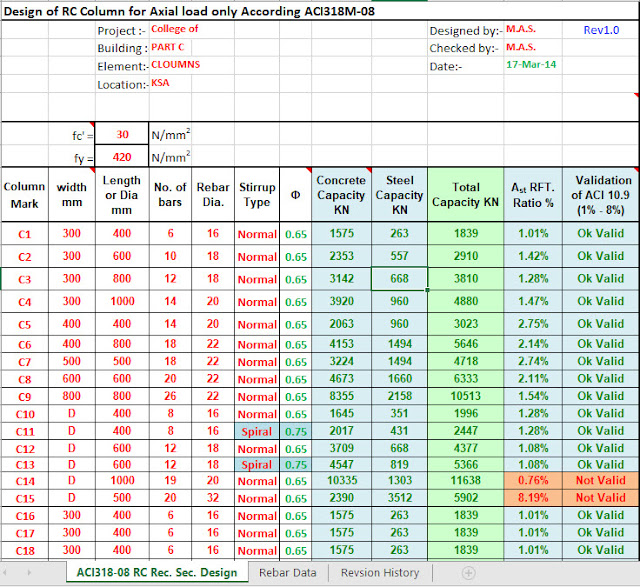The width and height of the screenshot is (640, 587).
Task: Add a new sheet with plus icon
Action: [468, 573]
